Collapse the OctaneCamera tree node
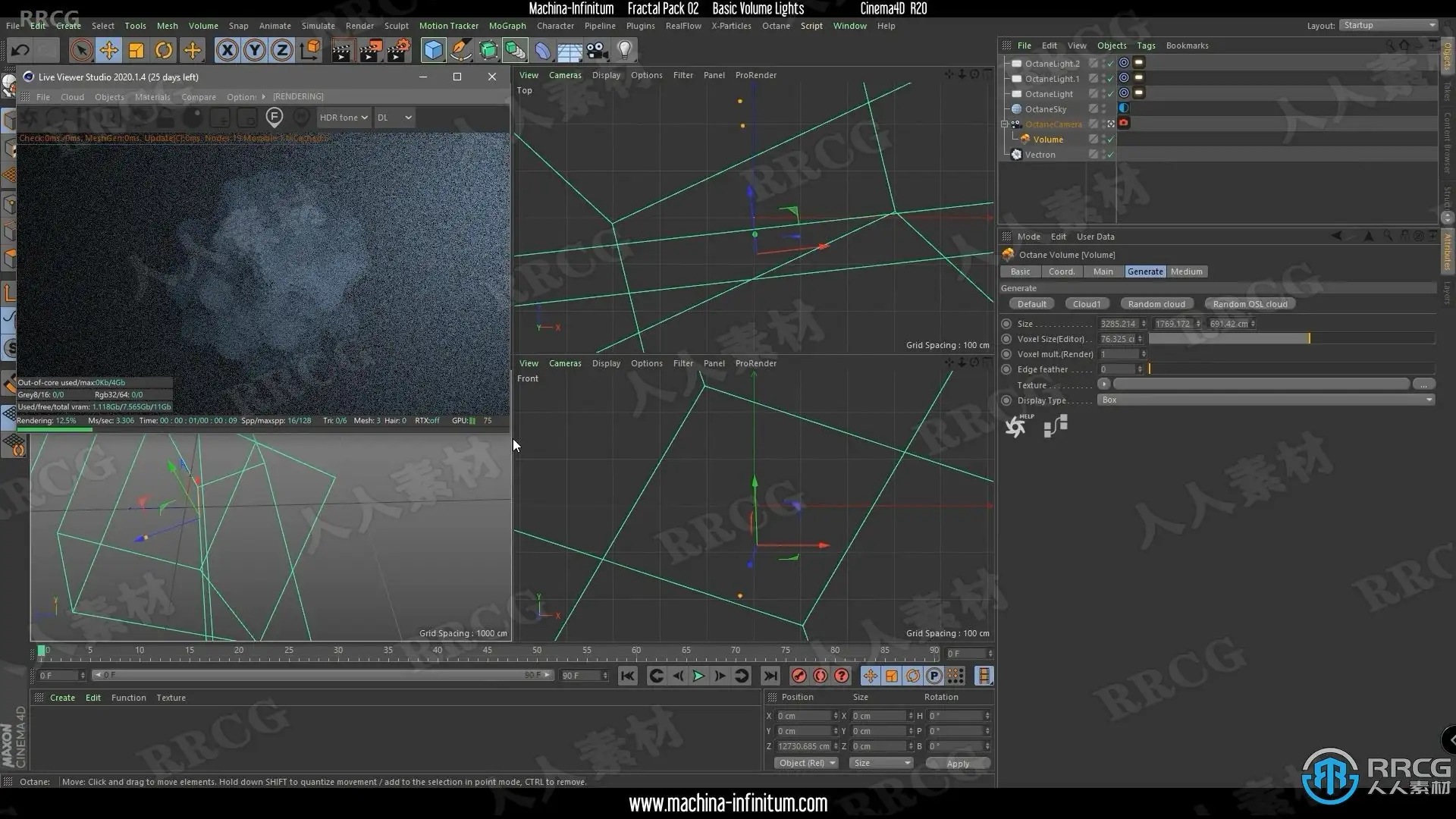 (x=1005, y=124)
